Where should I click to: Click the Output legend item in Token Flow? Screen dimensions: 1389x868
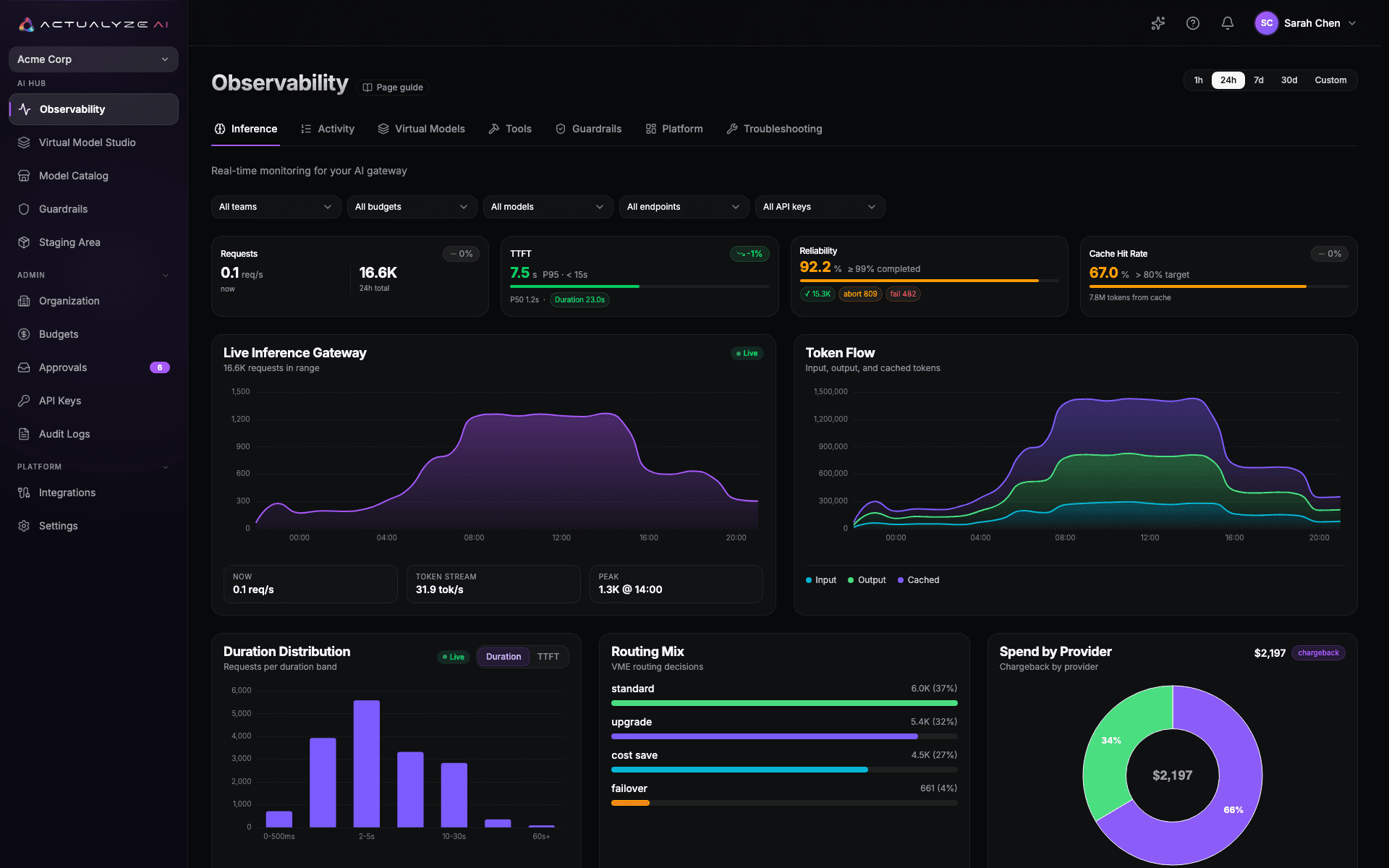coord(867,580)
